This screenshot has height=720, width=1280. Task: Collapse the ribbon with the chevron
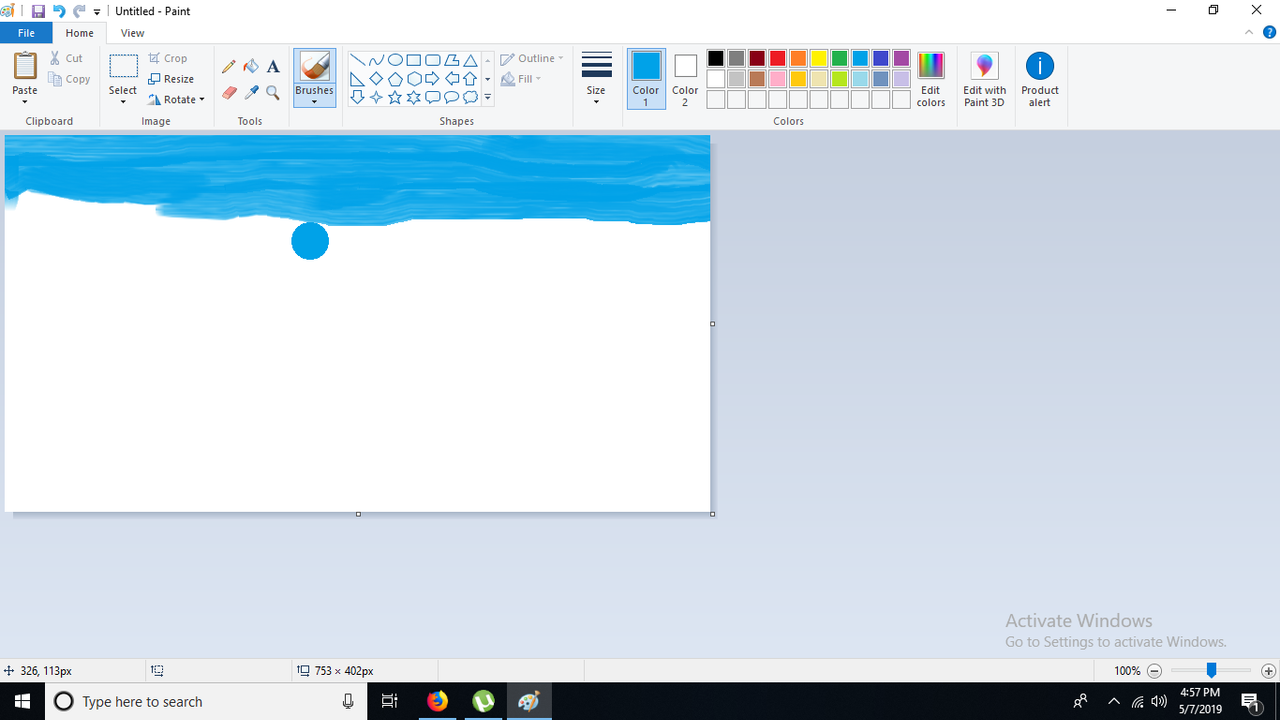pos(1249,33)
